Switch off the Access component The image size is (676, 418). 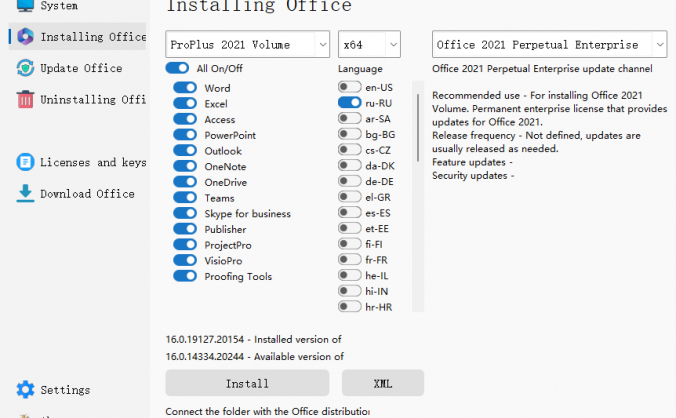tap(185, 119)
